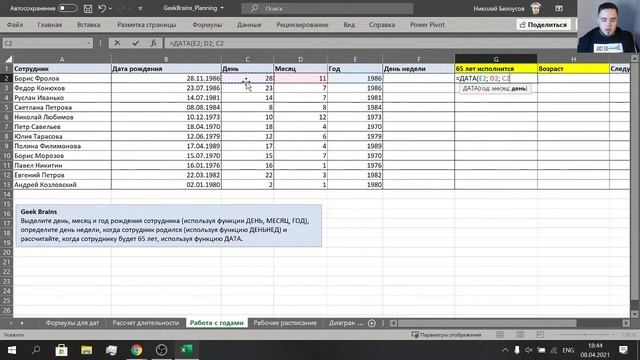Click the next-sheet navigation arrow
Viewport: 640px width, 360px height.
pos(22,323)
